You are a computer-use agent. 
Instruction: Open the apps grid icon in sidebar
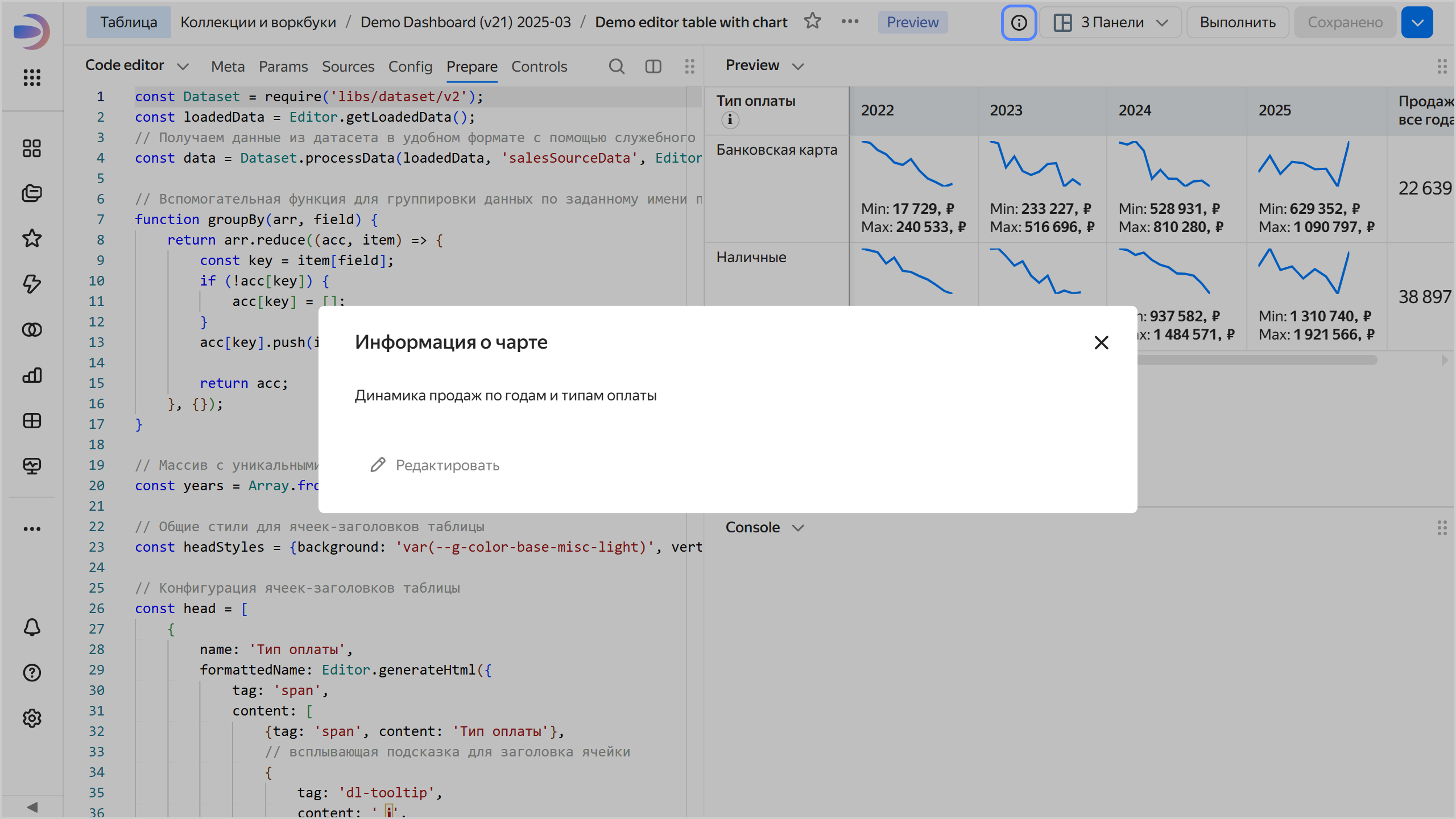click(32, 77)
